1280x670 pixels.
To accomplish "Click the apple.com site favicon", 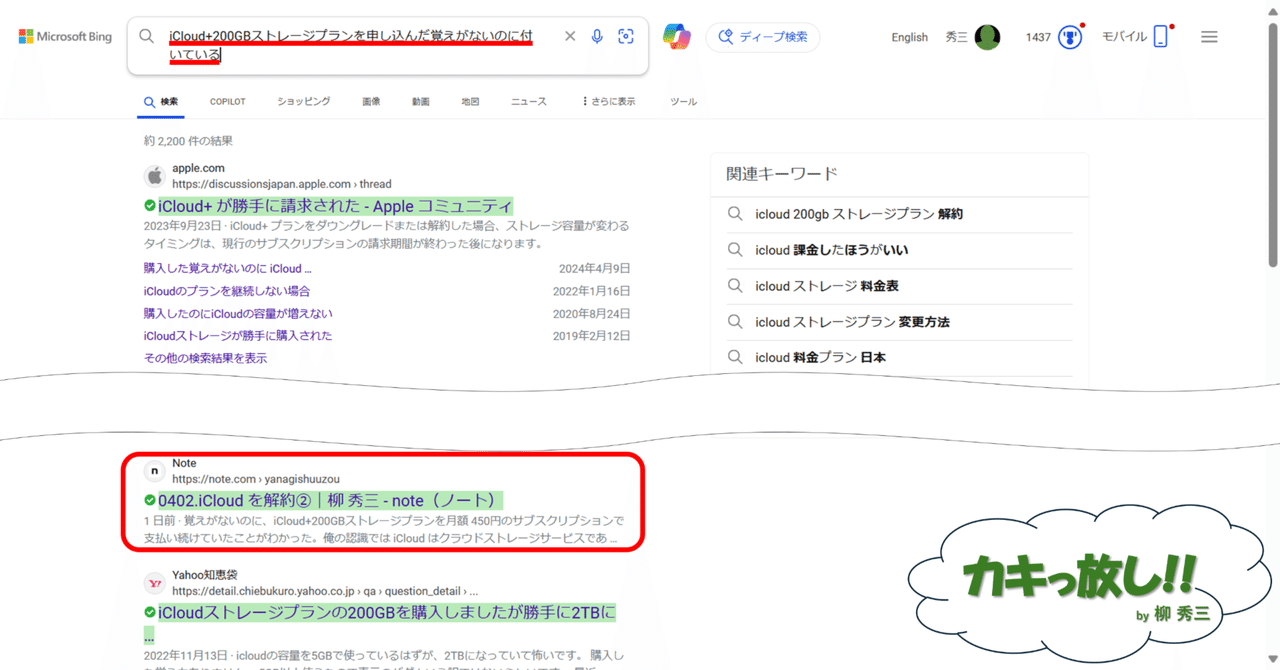I will point(154,176).
